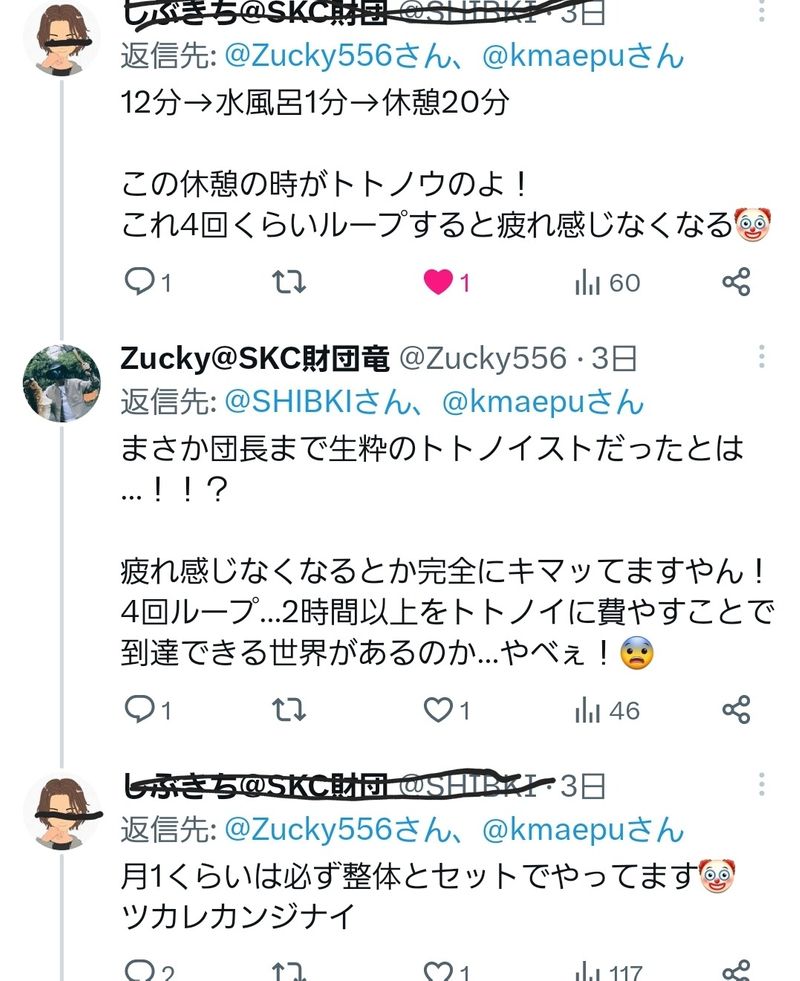Like Zucky's tweet about トトノイスト

tap(439, 710)
